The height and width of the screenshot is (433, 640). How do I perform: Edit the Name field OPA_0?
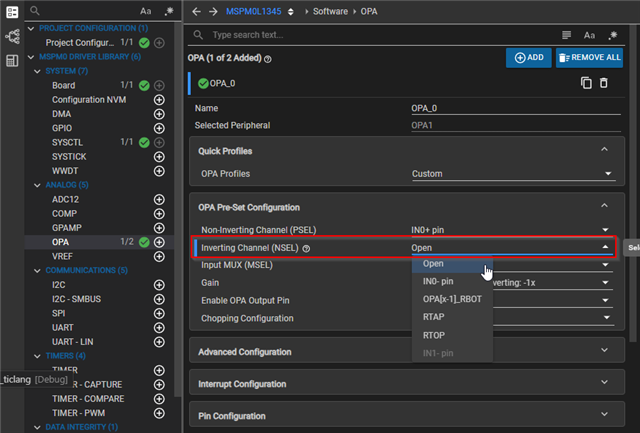[516, 109]
